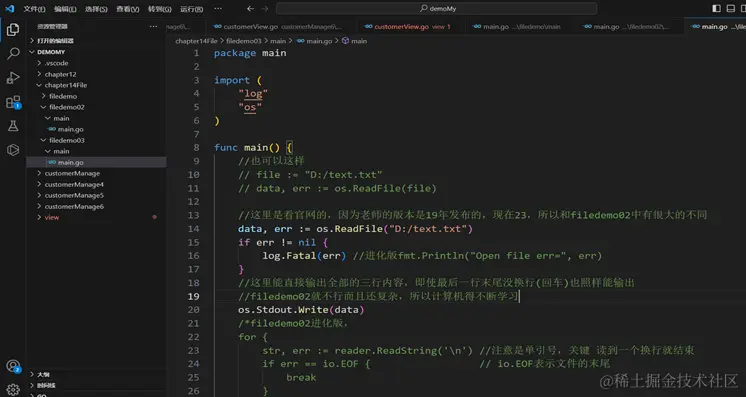Switch to main.go filedemo\main tab

[x=517, y=27]
